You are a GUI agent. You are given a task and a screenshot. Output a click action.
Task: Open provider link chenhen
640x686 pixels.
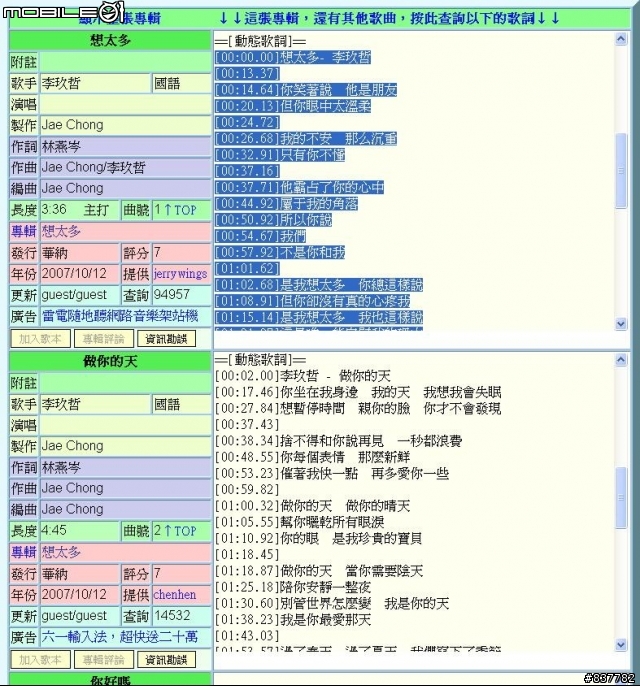click(x=175, y=595)
